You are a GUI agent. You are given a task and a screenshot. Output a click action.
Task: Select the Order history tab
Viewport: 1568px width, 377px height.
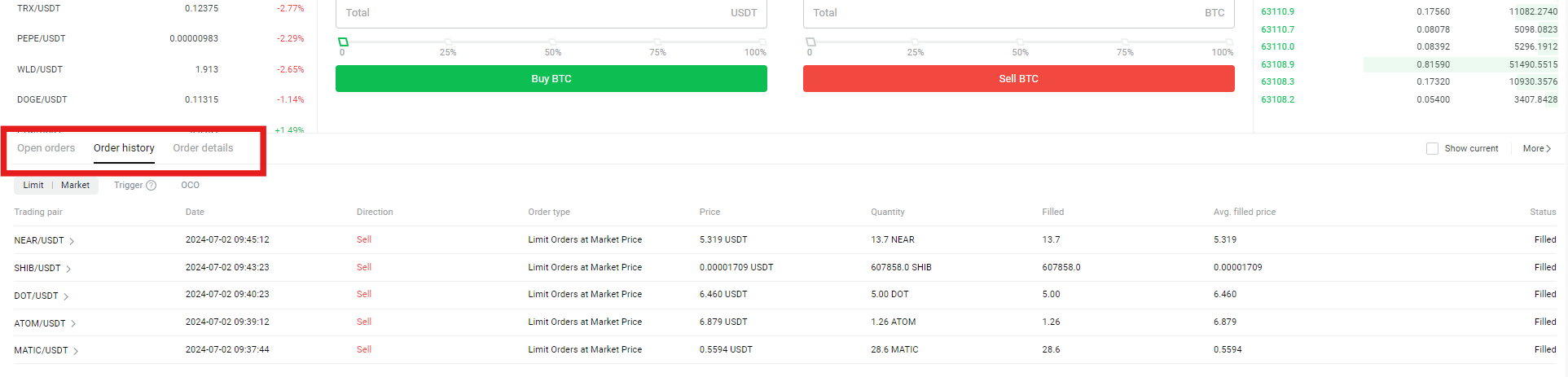(x=124, y=148)
